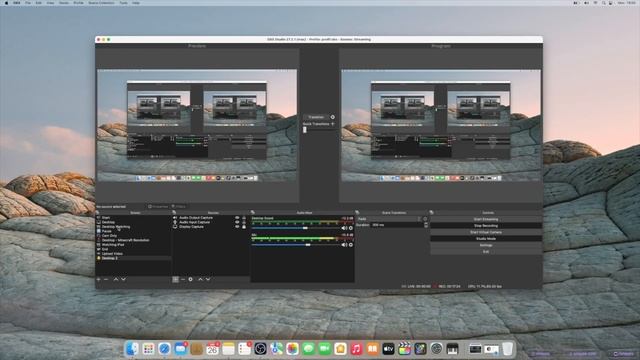Open OBS icon in the Dock
640x360 pixels.
pyautogui.click(x=260, y=349)
